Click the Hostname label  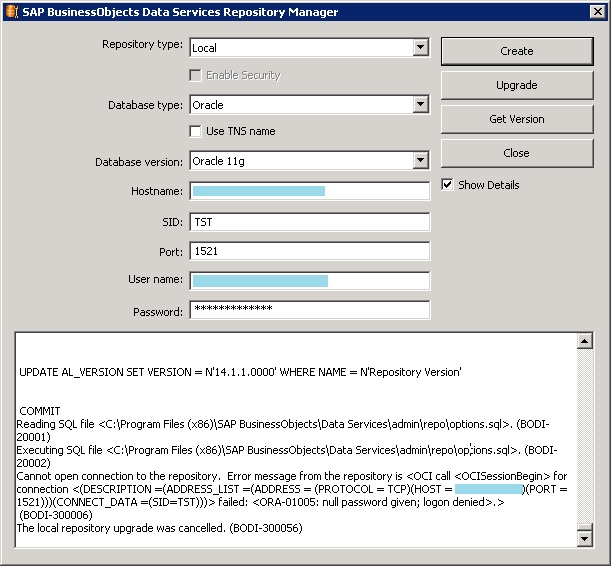157,191
